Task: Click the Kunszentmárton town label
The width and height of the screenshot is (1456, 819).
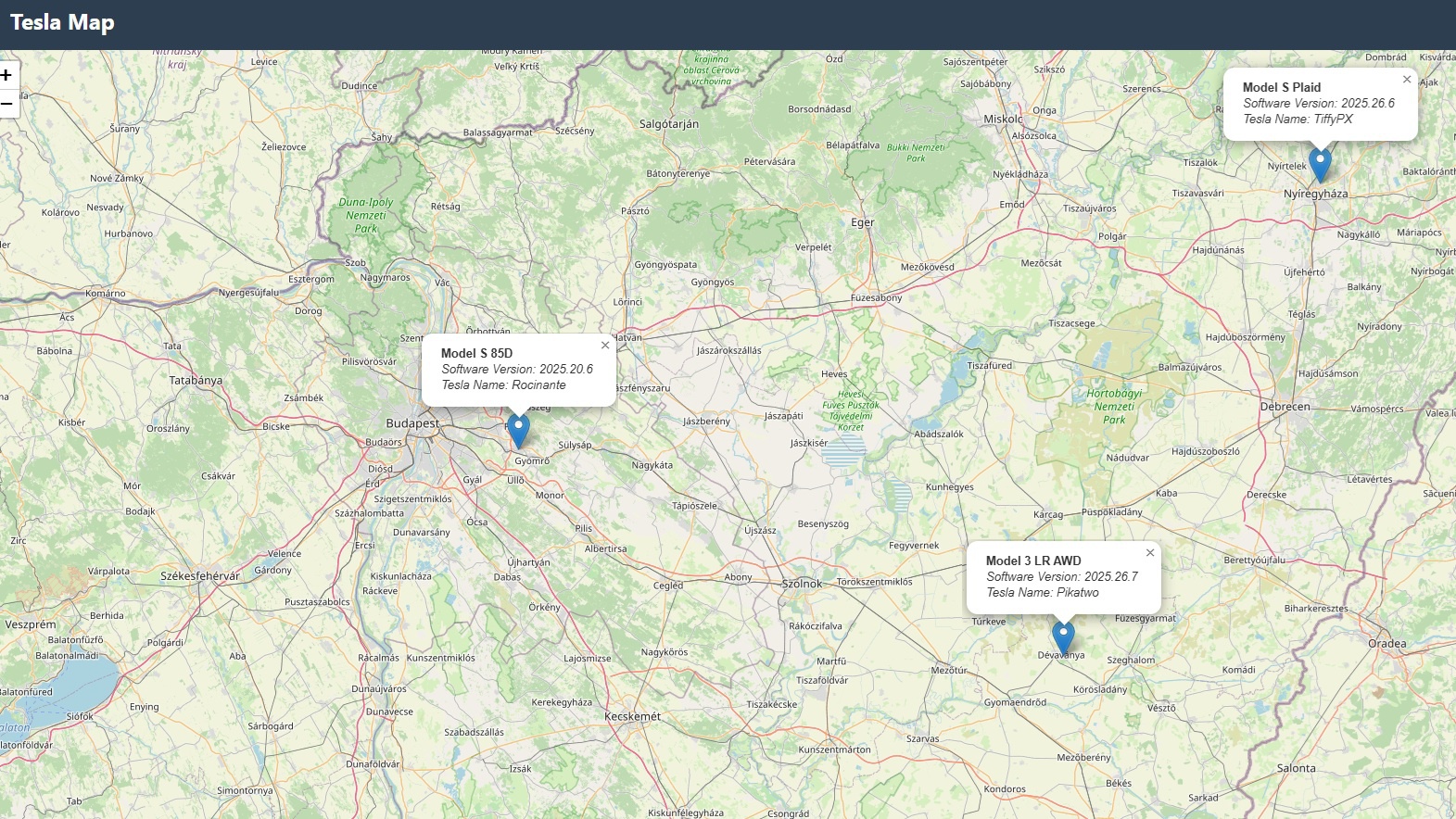Action: 835,750
